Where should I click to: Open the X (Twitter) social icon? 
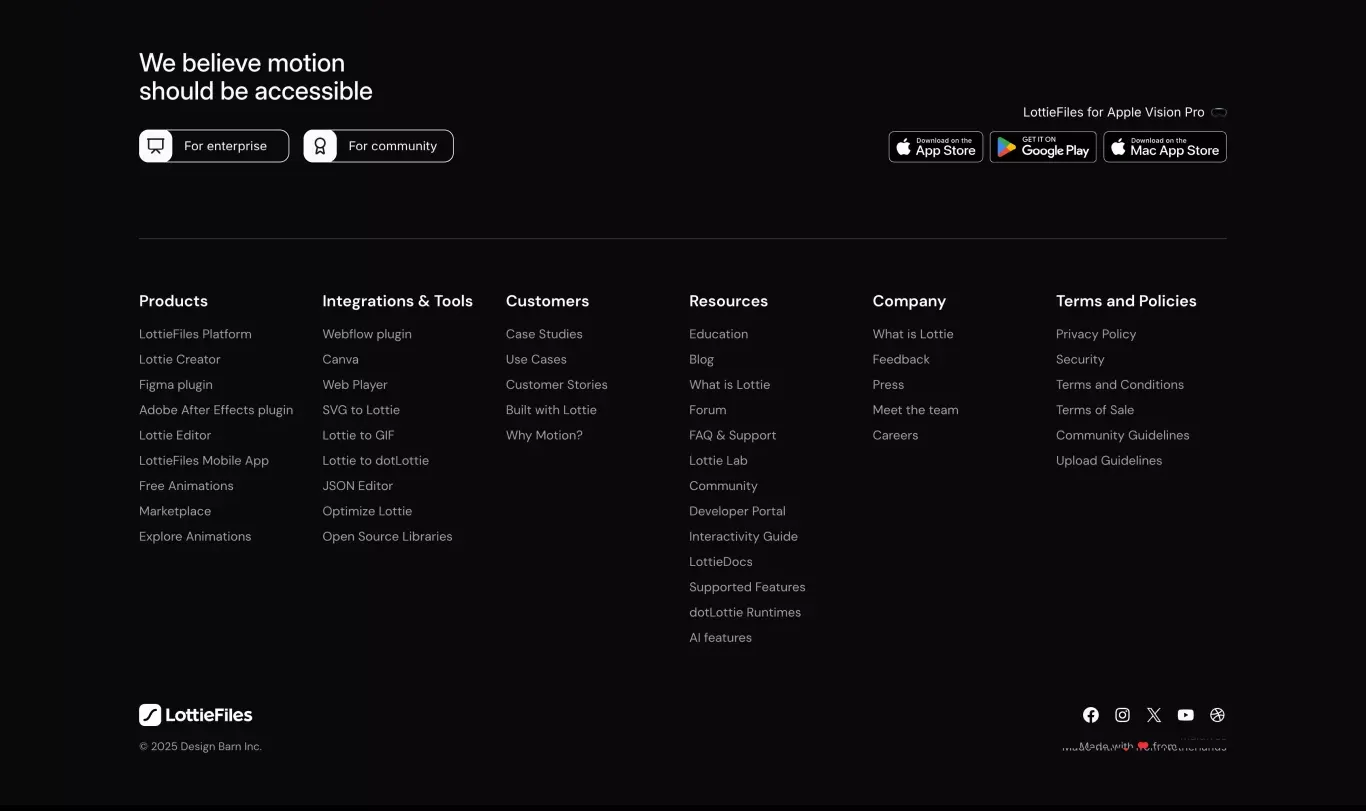(1154, 715)
